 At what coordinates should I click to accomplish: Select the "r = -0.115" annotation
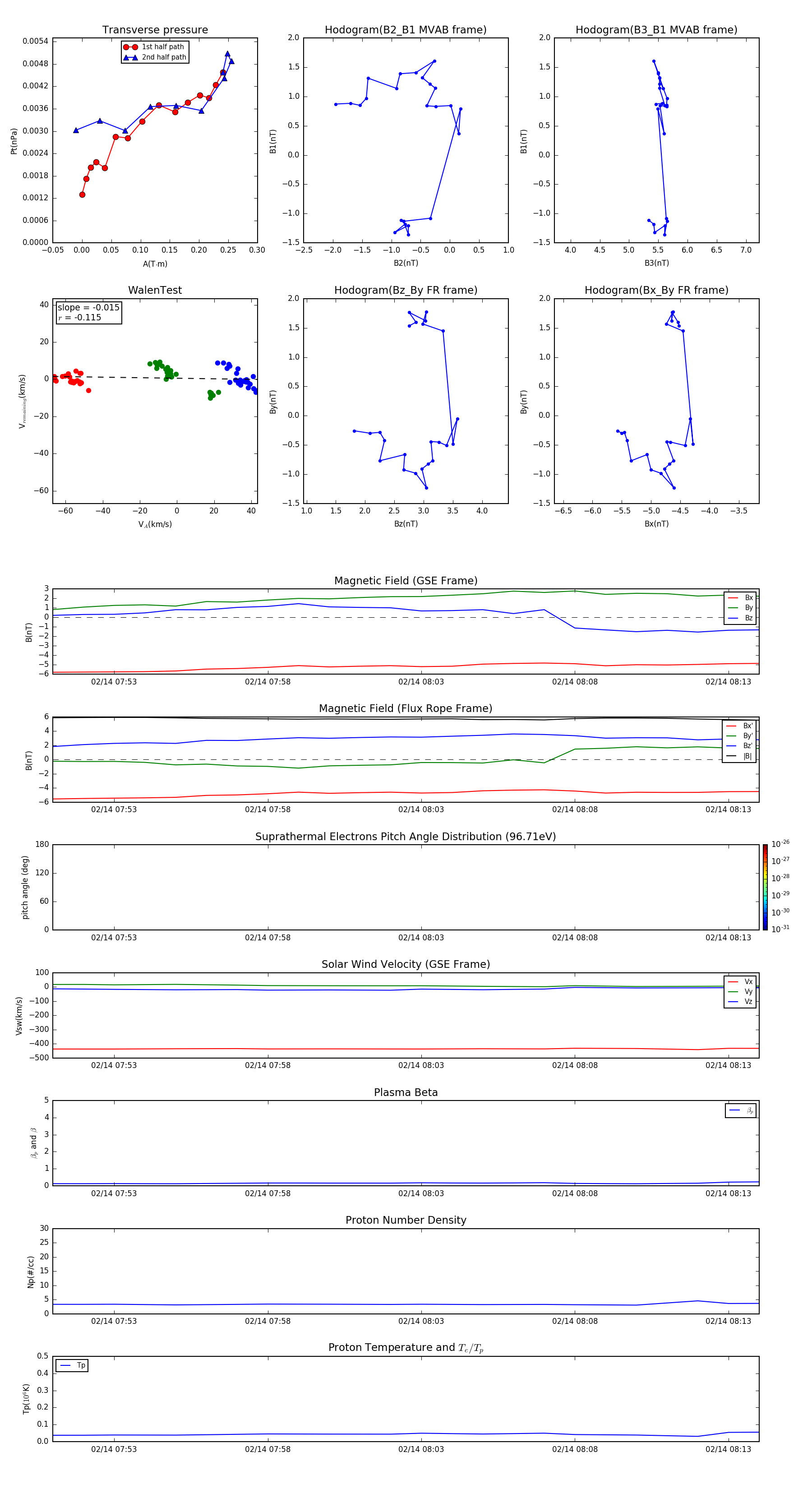coord(79,317)
